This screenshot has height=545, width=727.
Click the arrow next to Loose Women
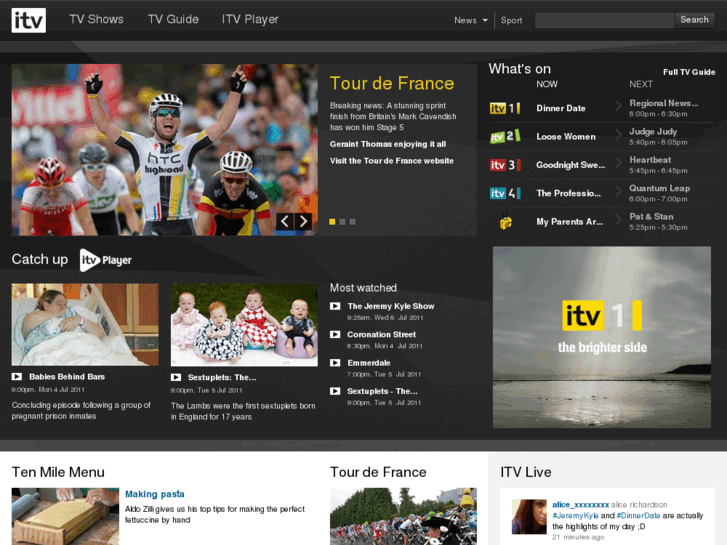click(618, 135)
